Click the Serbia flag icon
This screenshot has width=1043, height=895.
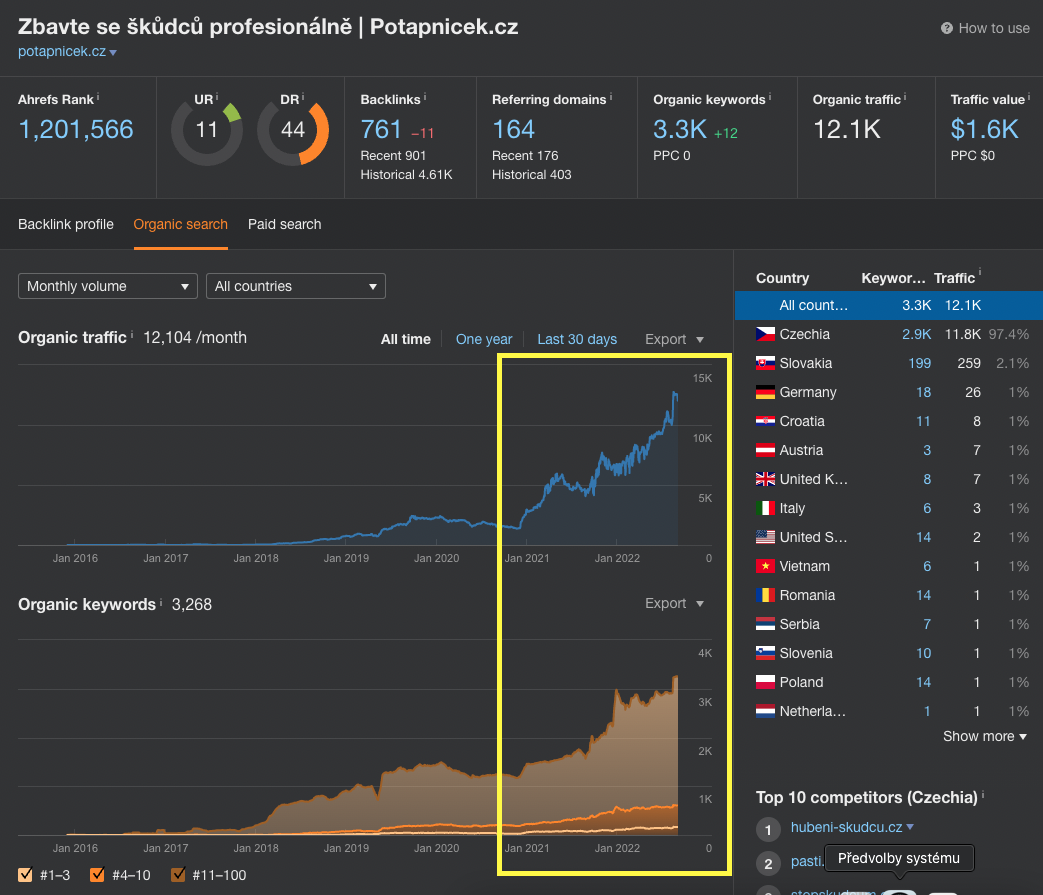coord(765,624)
